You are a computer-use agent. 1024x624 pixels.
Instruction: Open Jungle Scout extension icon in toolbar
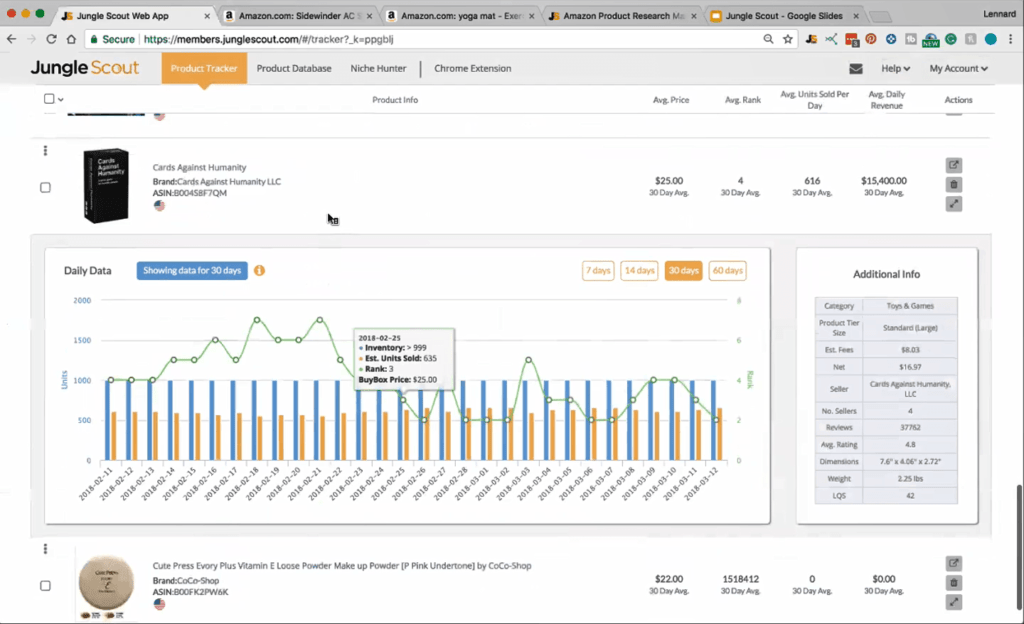coord(811,39)
